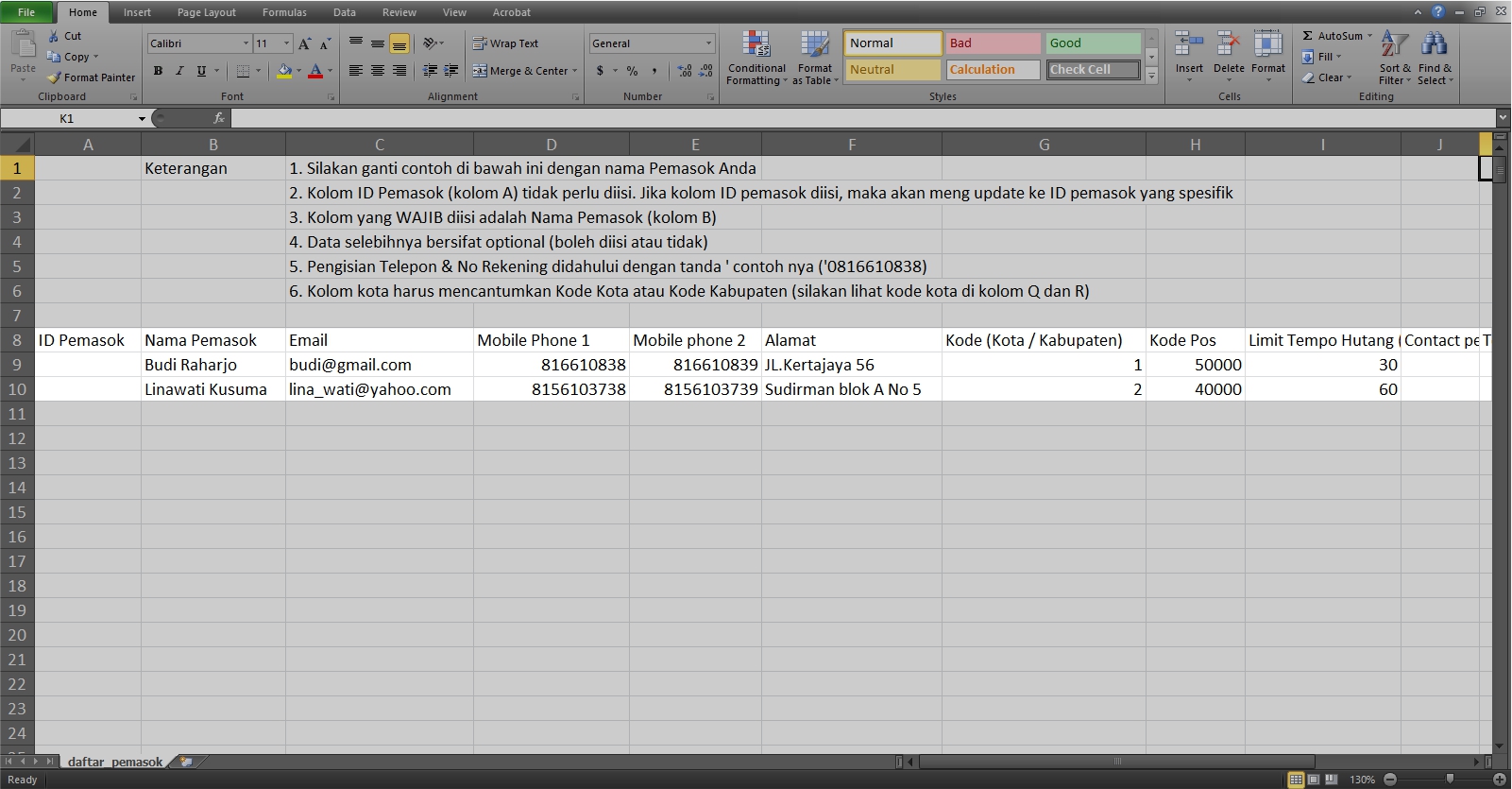
Task: Toggle italic formatting
Action: point(179,71)
